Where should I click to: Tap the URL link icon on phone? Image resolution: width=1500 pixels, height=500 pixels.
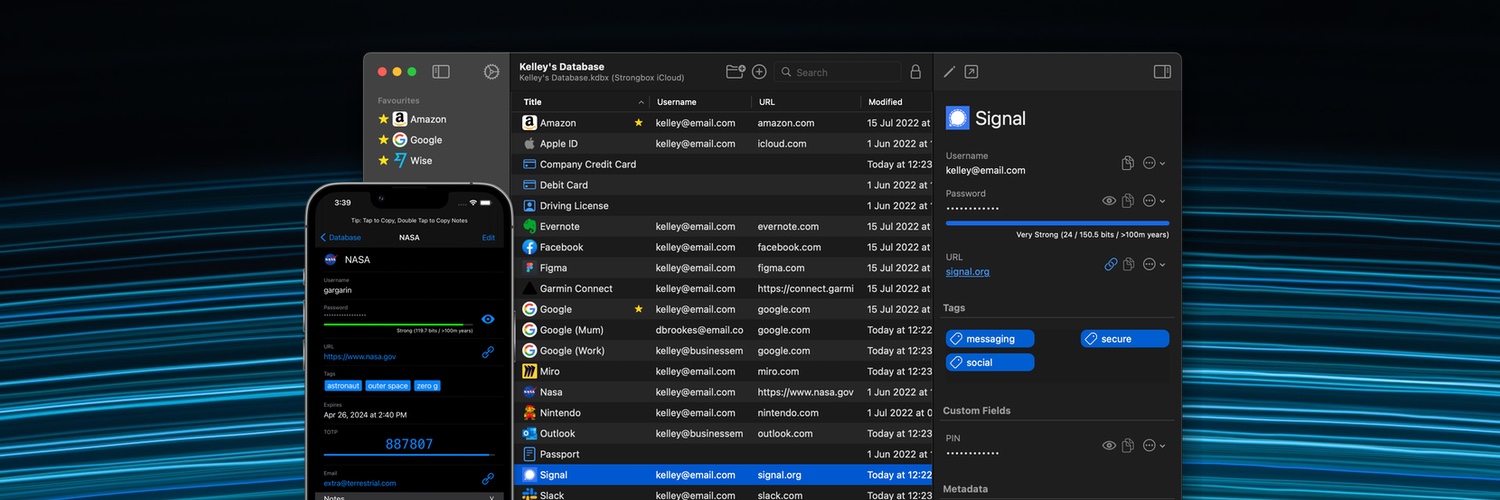click(488, 352)
